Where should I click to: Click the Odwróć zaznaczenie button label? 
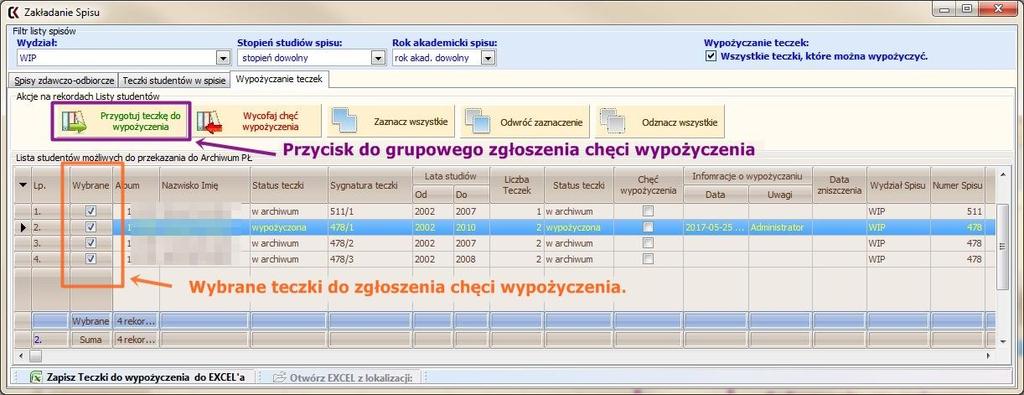coord(541,122)
